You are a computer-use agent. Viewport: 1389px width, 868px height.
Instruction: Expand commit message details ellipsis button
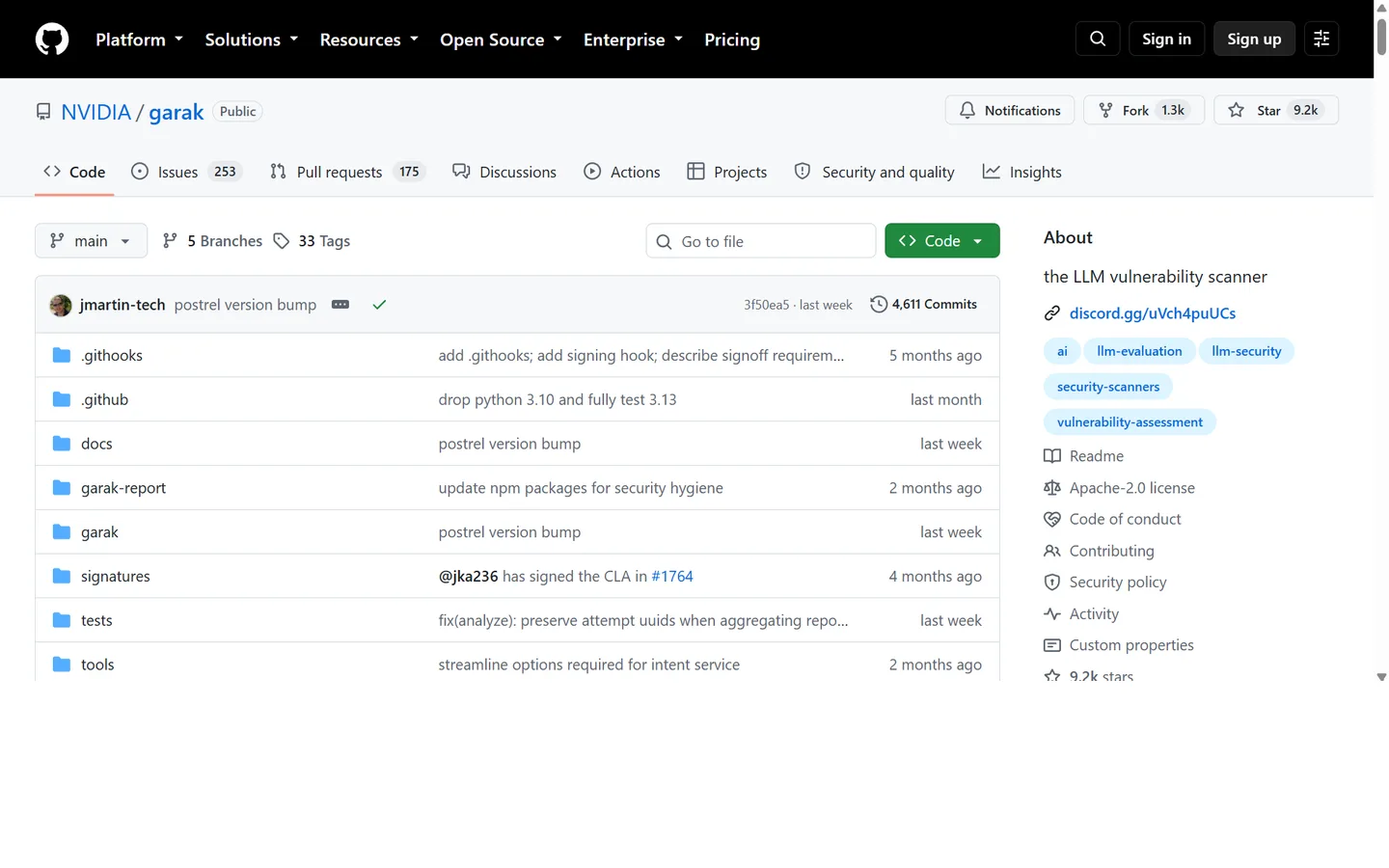[340, 305]
